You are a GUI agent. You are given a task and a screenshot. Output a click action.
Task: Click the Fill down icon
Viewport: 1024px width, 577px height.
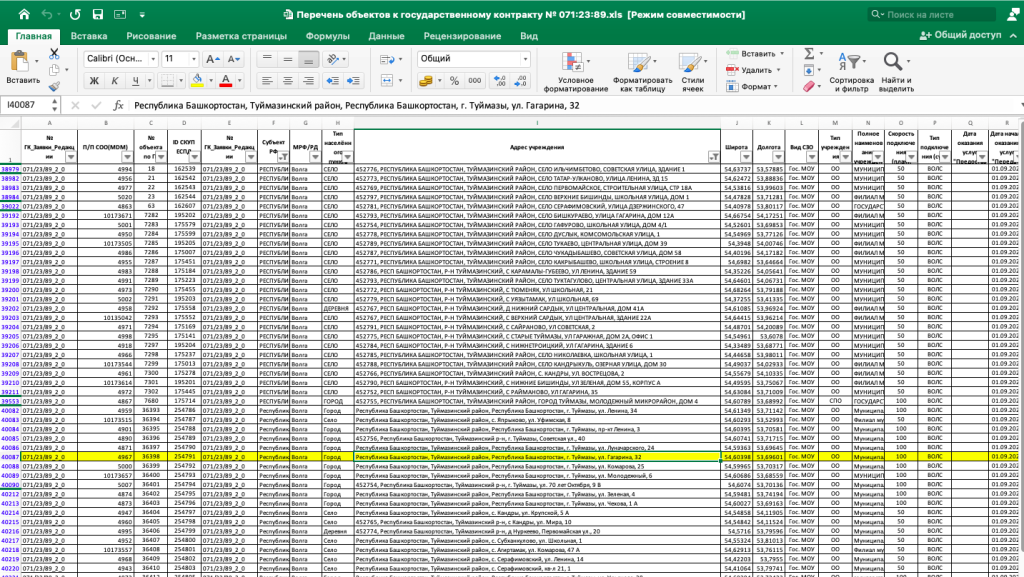(x=809, y=70)
